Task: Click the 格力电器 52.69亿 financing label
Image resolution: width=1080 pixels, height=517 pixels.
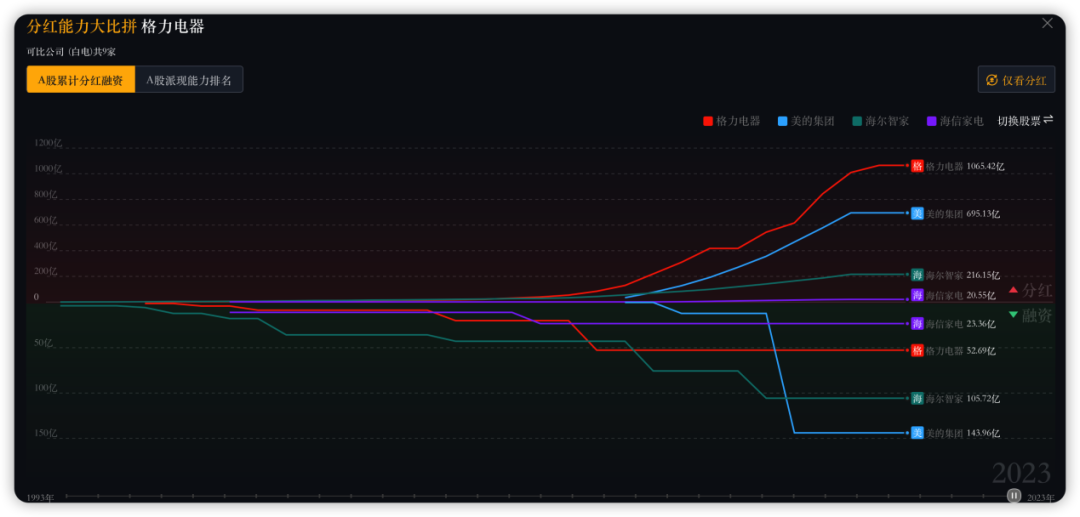Action: coord(961,350)
